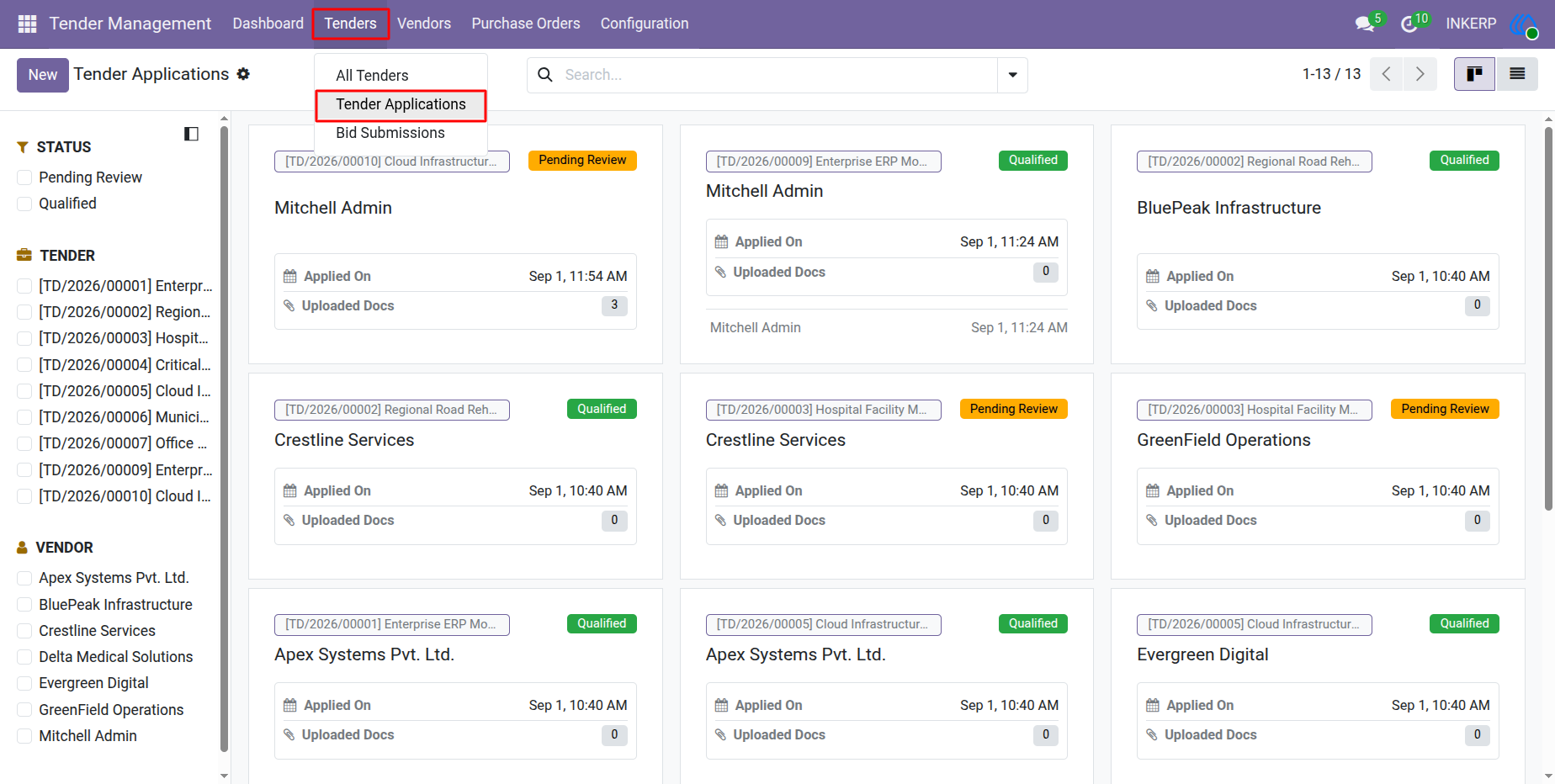The image size is (1555, 784).
Task: Click the TENDER briefcase icon
Action: [x=24, y=255]
